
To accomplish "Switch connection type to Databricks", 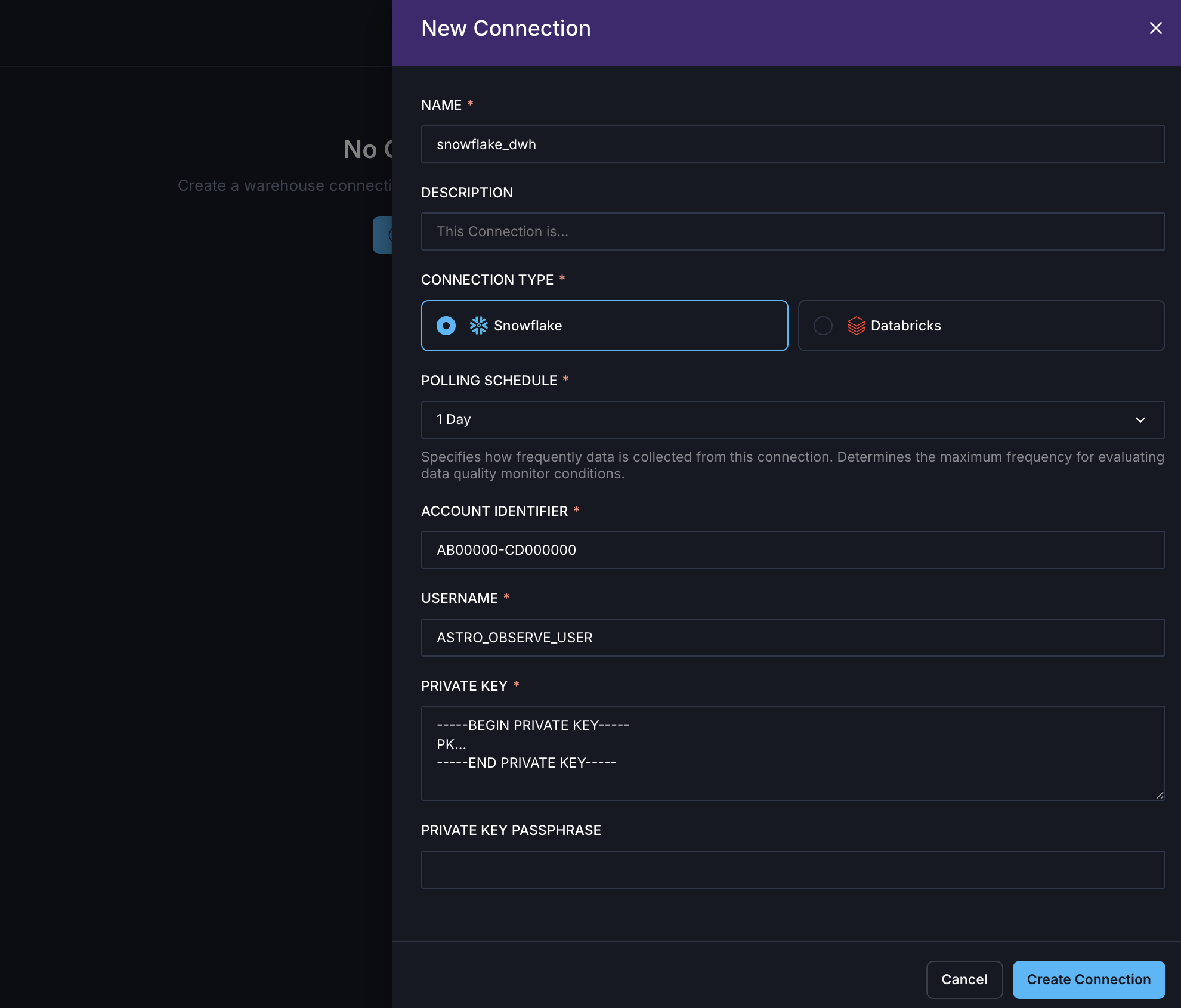I will point(981,326).
